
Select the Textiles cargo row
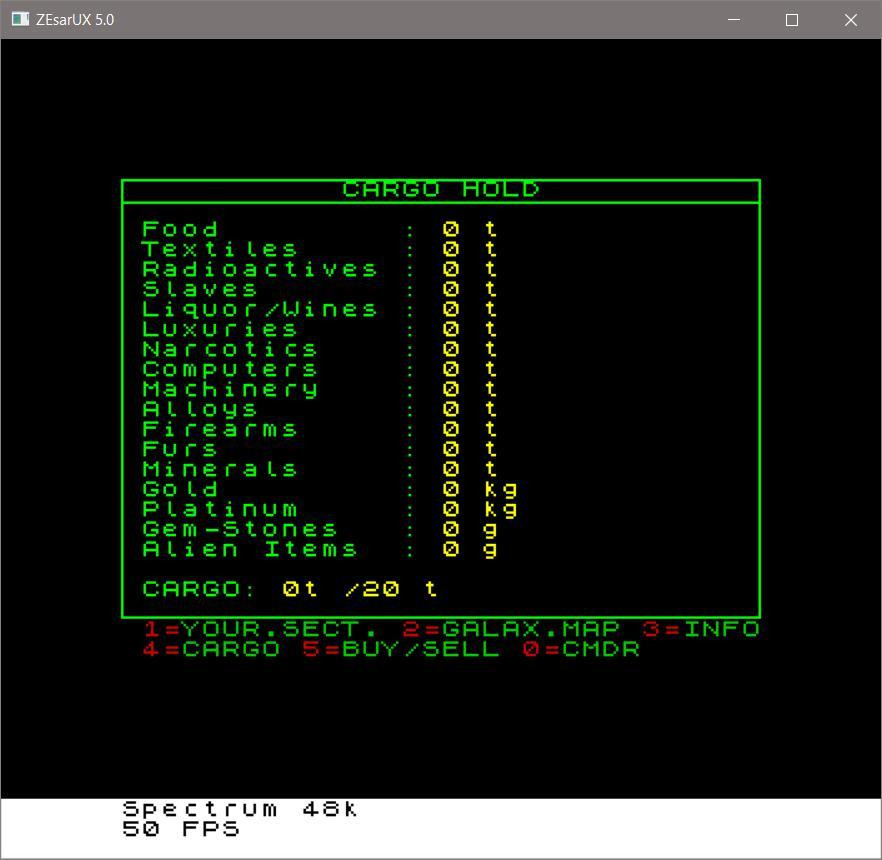(320, 249)
